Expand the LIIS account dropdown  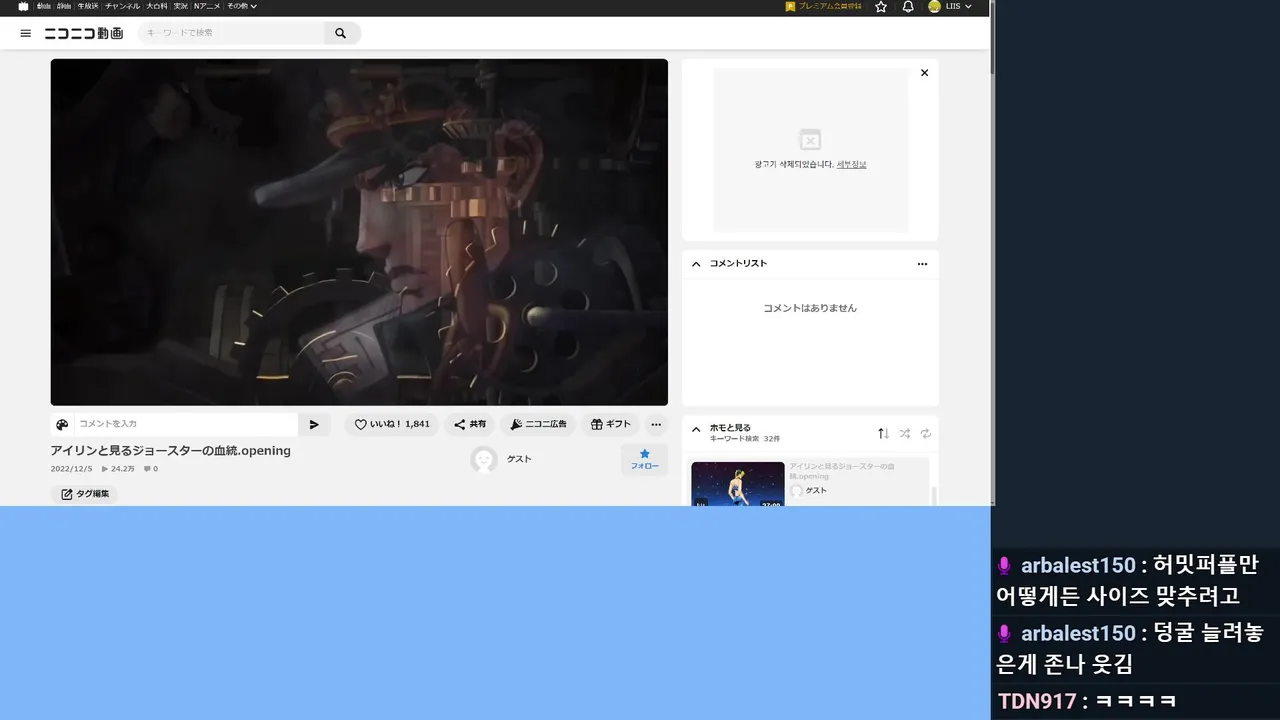pos(958,6)
